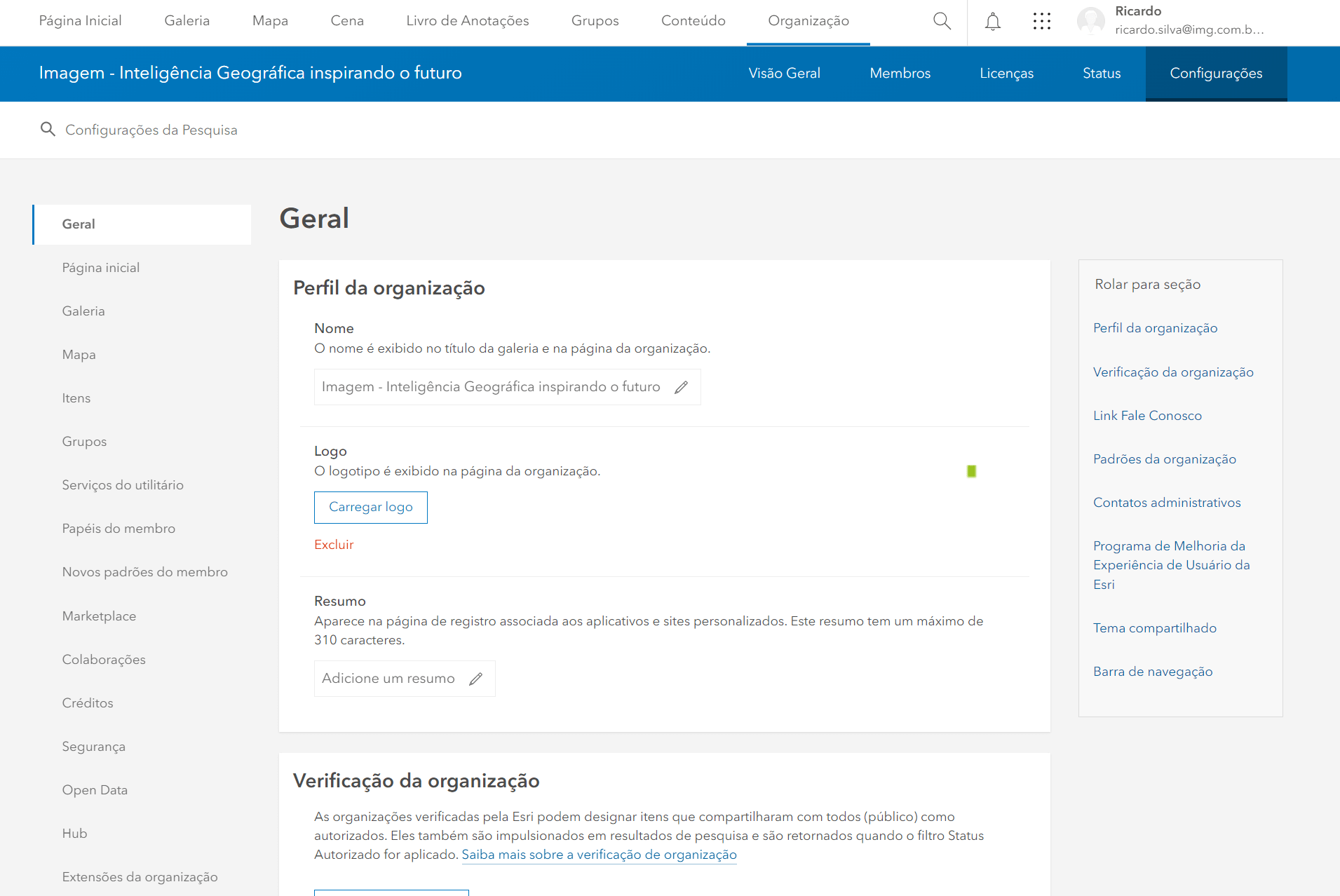
Task: Click the Carregar logo button
Action: pyautogui.click(x=370, y=507)
